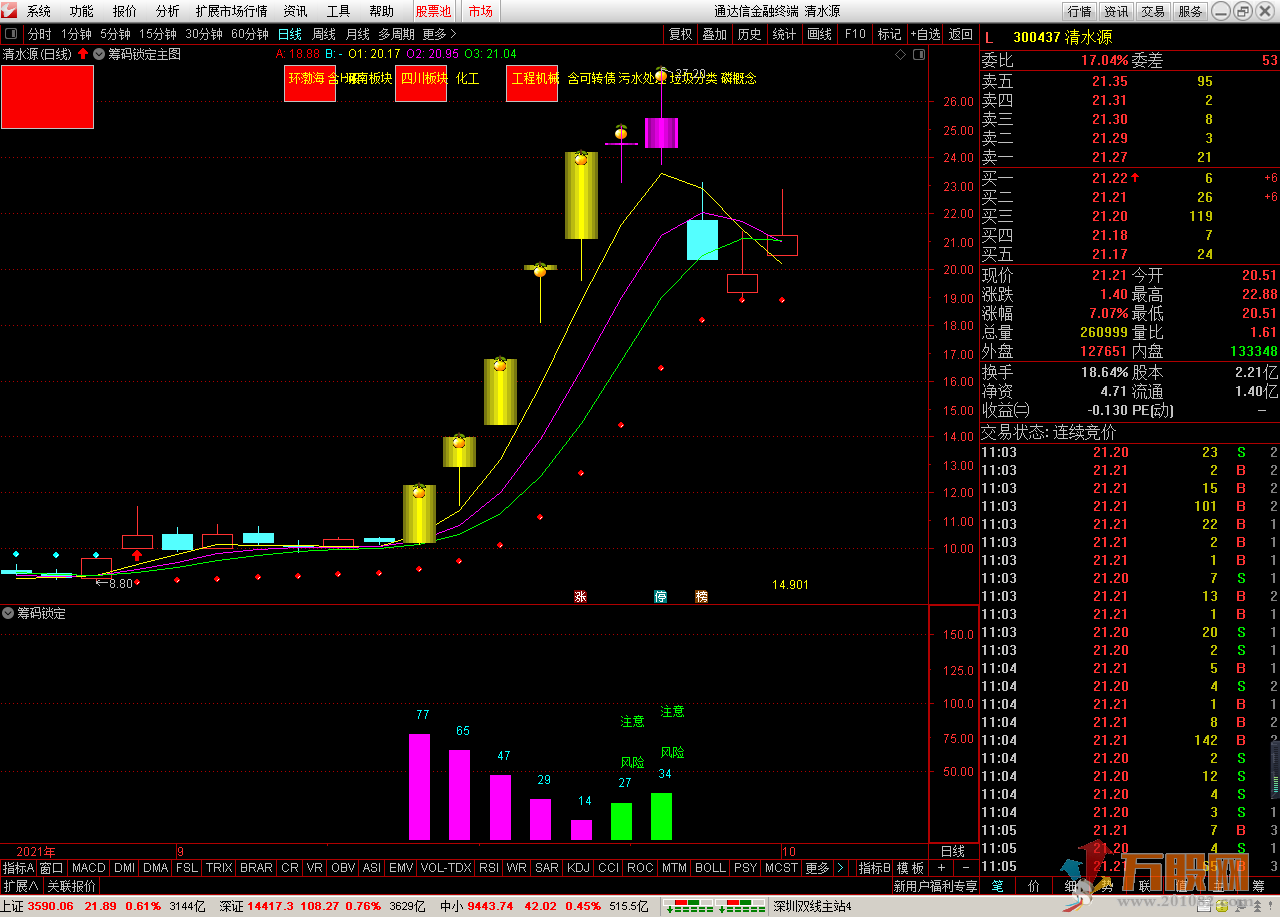Expand 更多 indicators list

(x=817, y=868)
